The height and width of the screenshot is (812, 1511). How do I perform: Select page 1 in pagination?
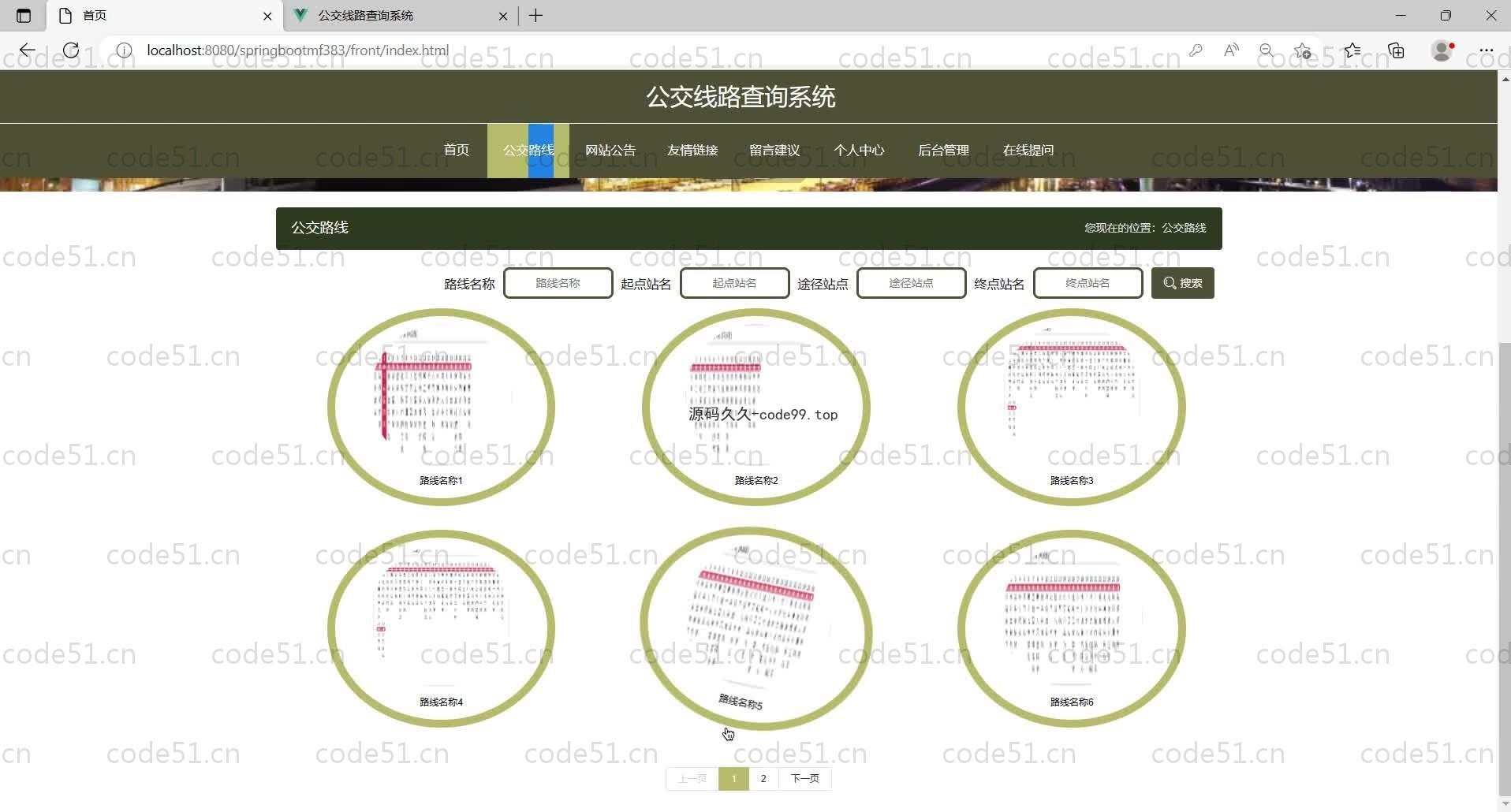coord(733,779)
